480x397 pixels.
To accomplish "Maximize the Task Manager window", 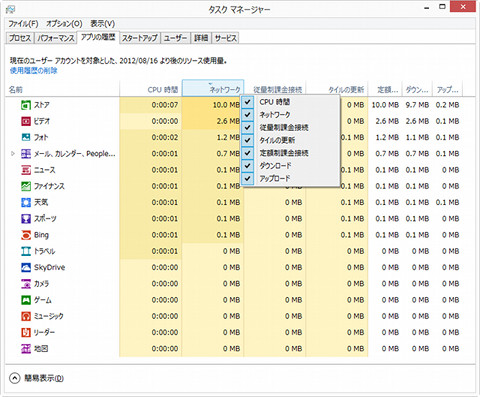I will pyautogui.click(x=442, y=7).
